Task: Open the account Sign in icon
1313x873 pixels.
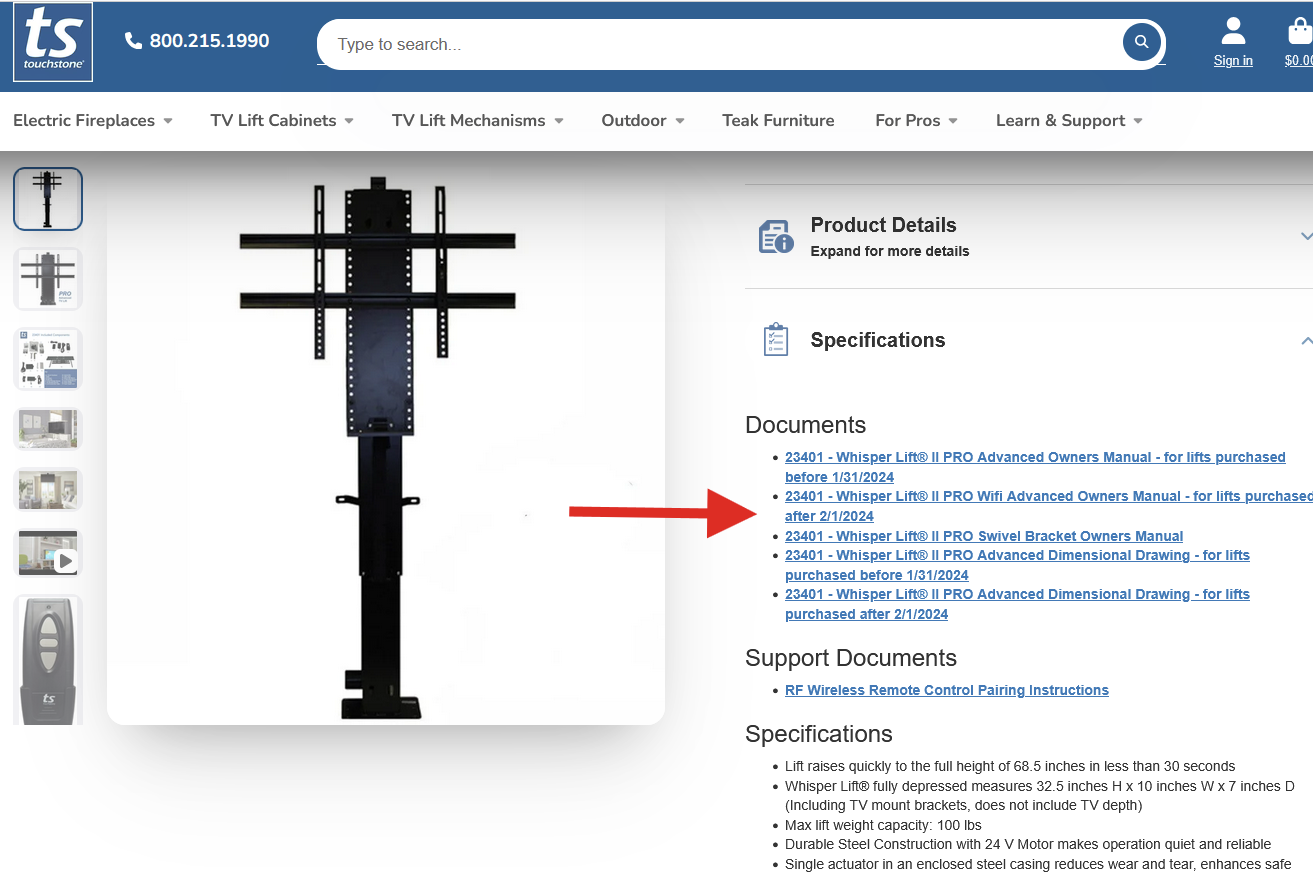Action: (x=1233, y=31)
